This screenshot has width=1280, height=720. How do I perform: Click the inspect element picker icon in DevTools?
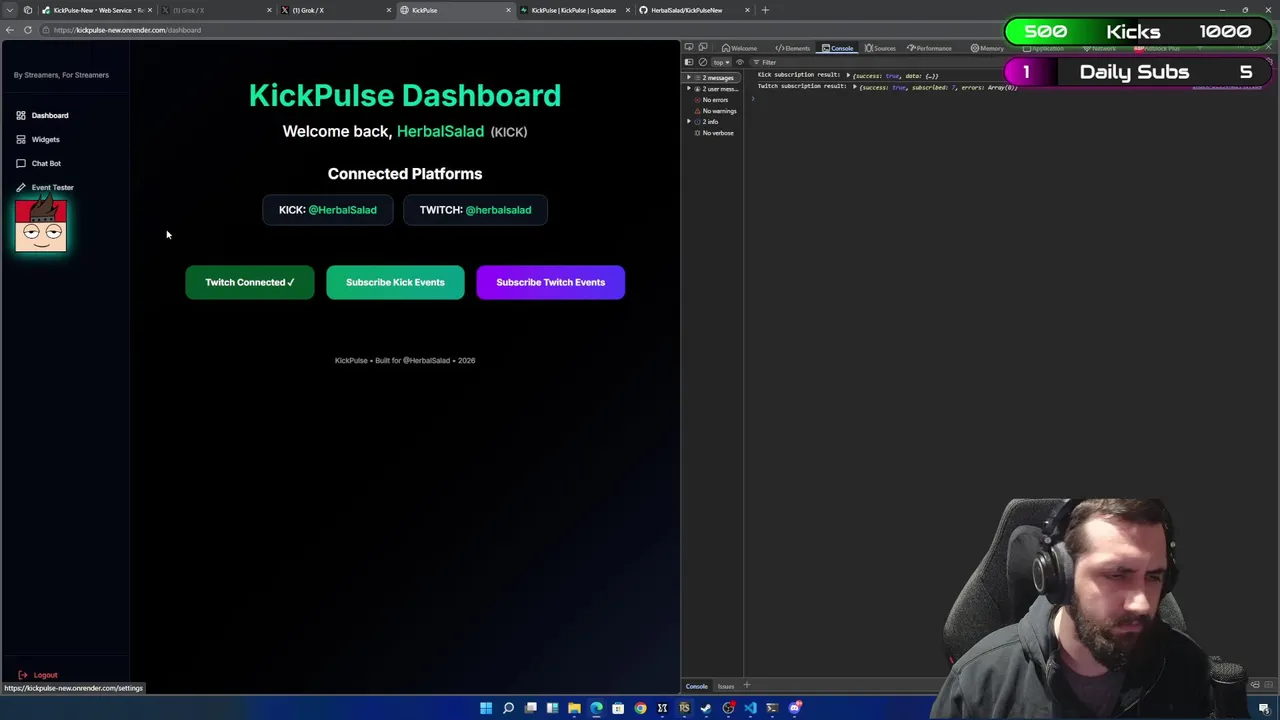689,47
